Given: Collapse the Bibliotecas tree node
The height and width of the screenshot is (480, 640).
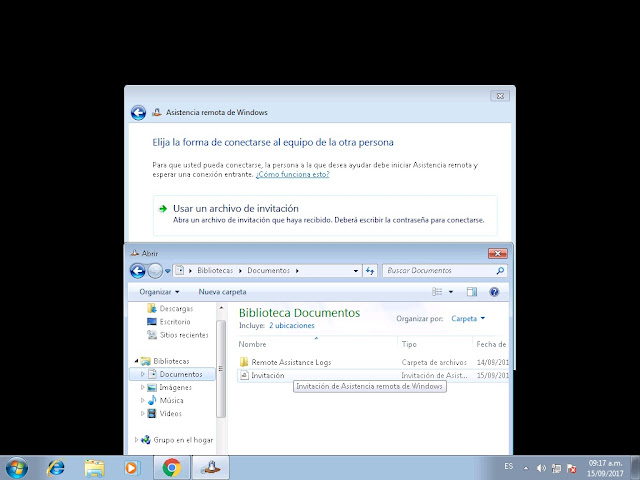Looking at the screenshot, I should (136, 361).
